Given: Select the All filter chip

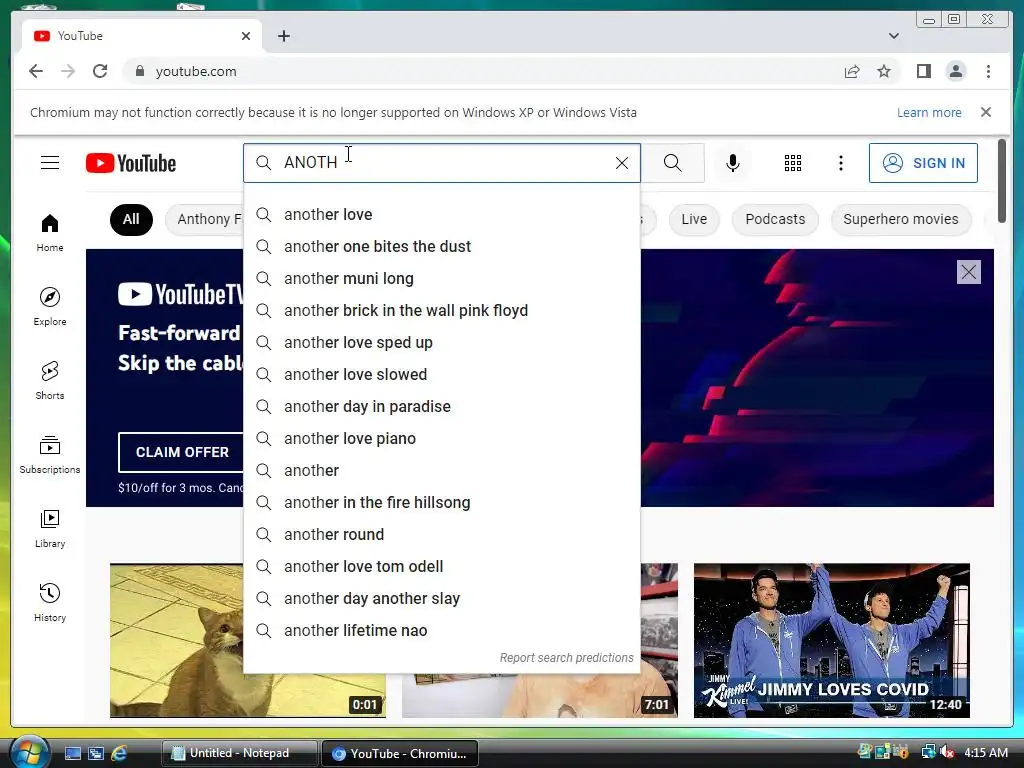Looking at the screenshot, I should pyautogui.click(x=131, y=219).
